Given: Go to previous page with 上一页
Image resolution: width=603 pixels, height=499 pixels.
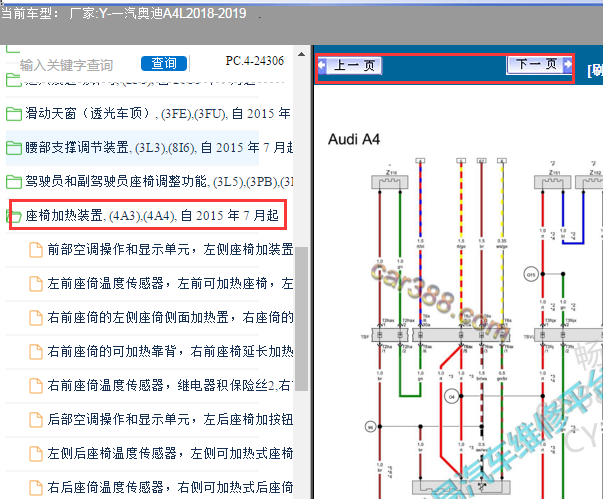Looking at the screenshot, I should click(350, 65).
